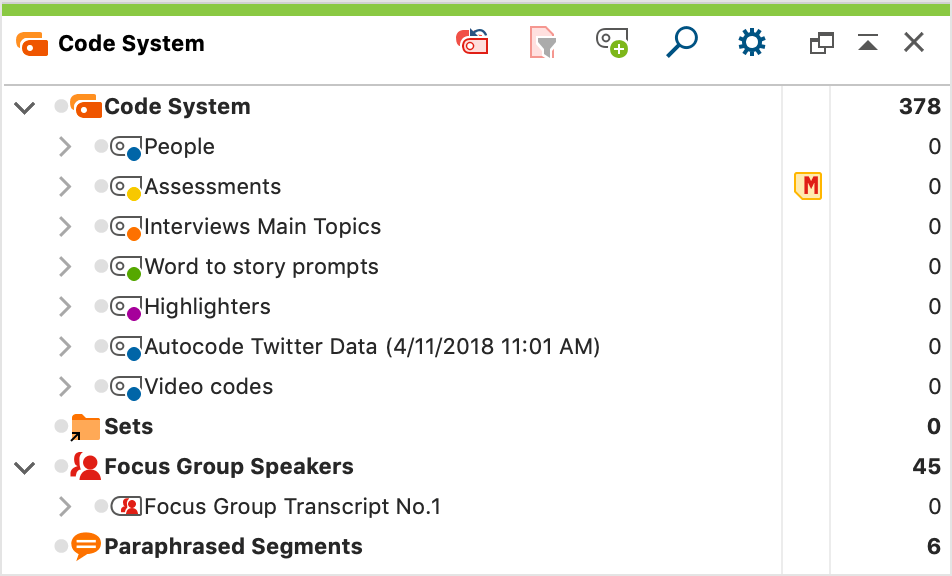Select the Interviews Main Topics code
Screen dimensions: 952x576
pos(262,226)
